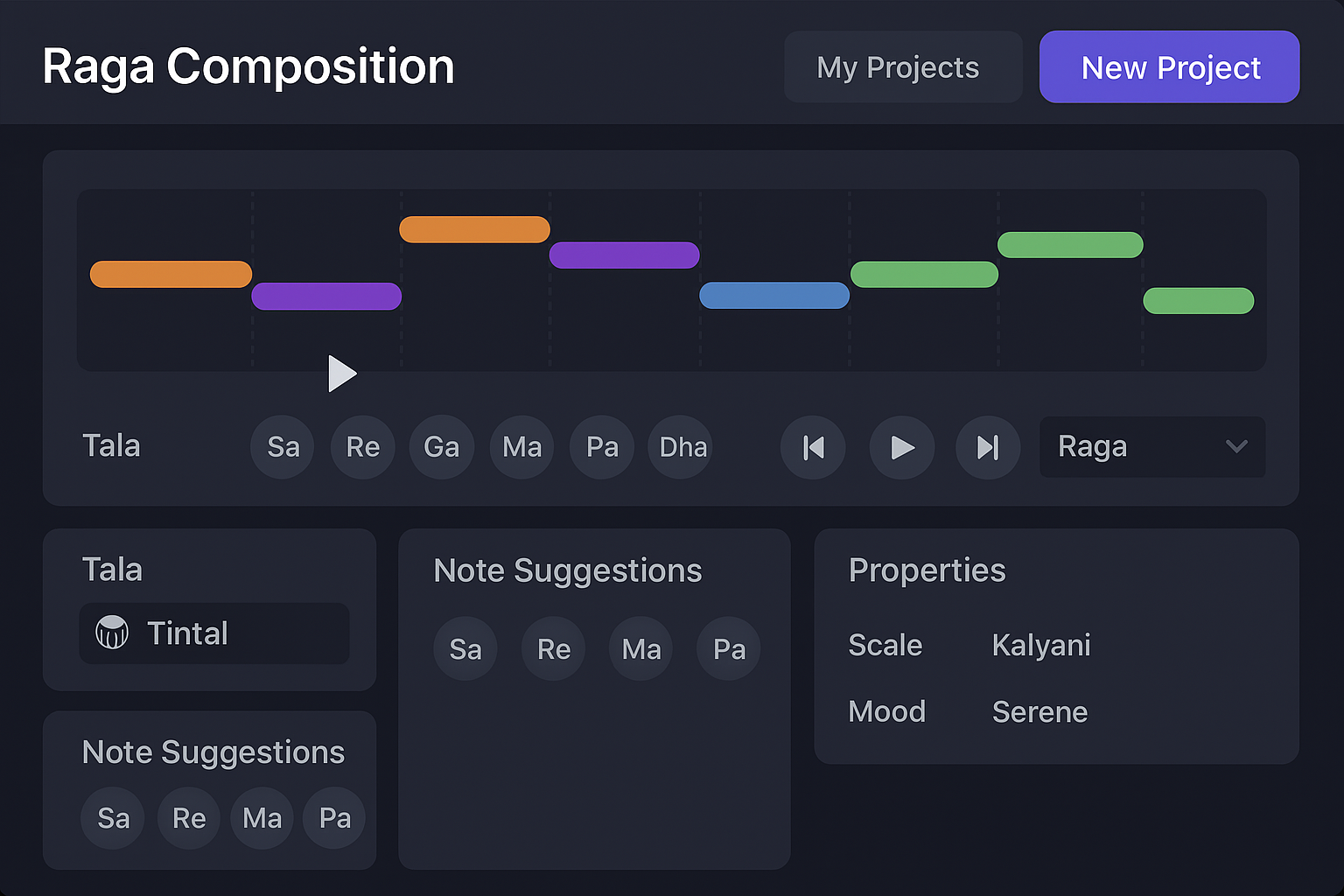The image size is (1344, 896).
Task: Select the upper purple note block
Action: pyautogui.click(x=624, y=255)
